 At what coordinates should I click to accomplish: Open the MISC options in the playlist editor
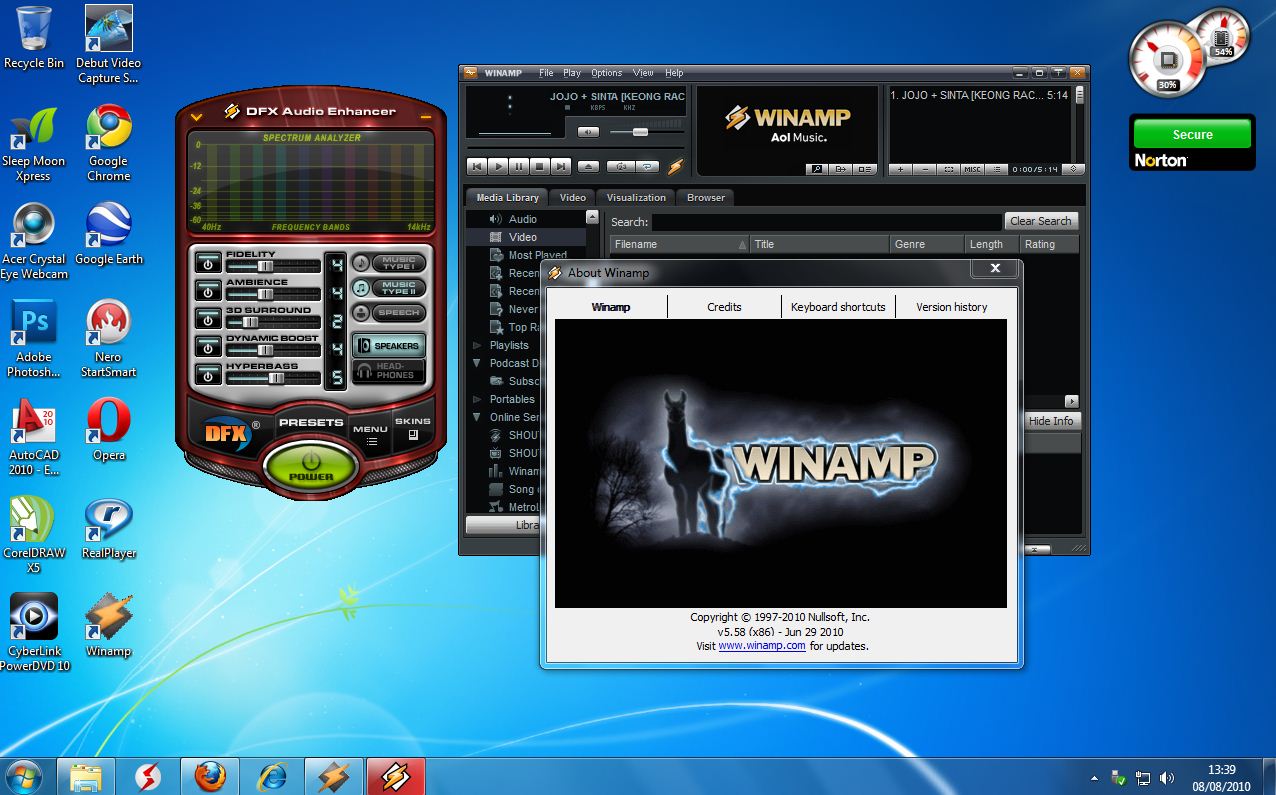click(x=970, y=170)
